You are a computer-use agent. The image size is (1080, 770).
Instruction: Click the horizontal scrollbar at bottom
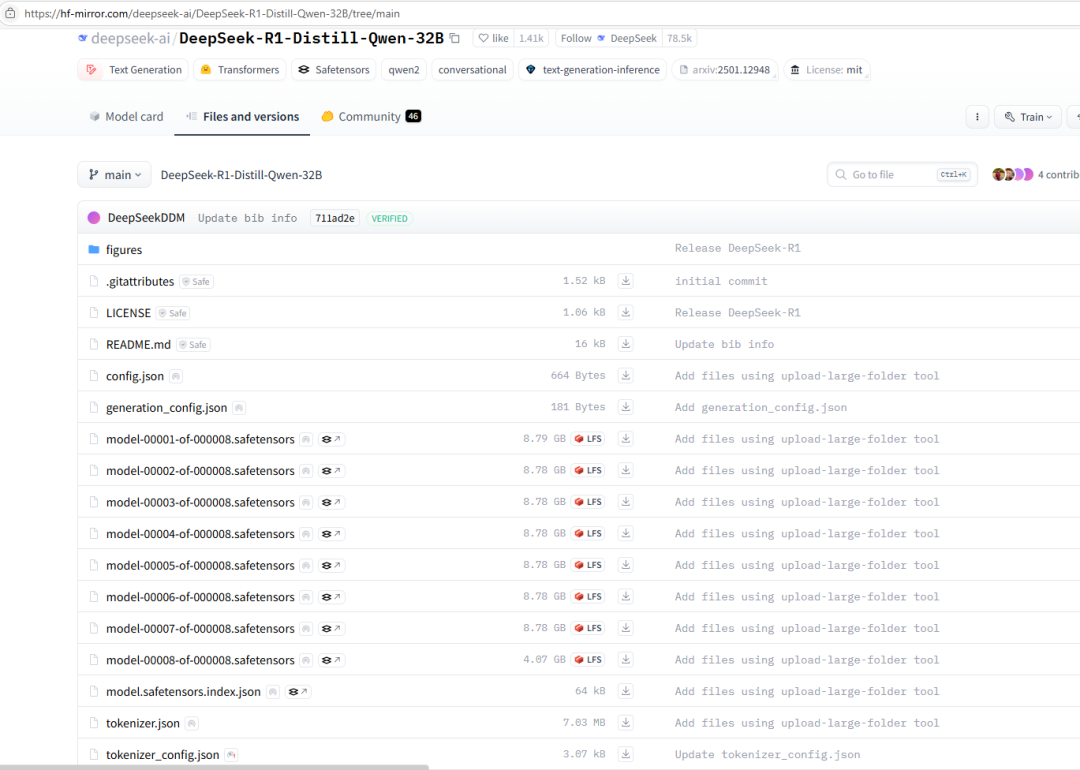coord(214,767)
